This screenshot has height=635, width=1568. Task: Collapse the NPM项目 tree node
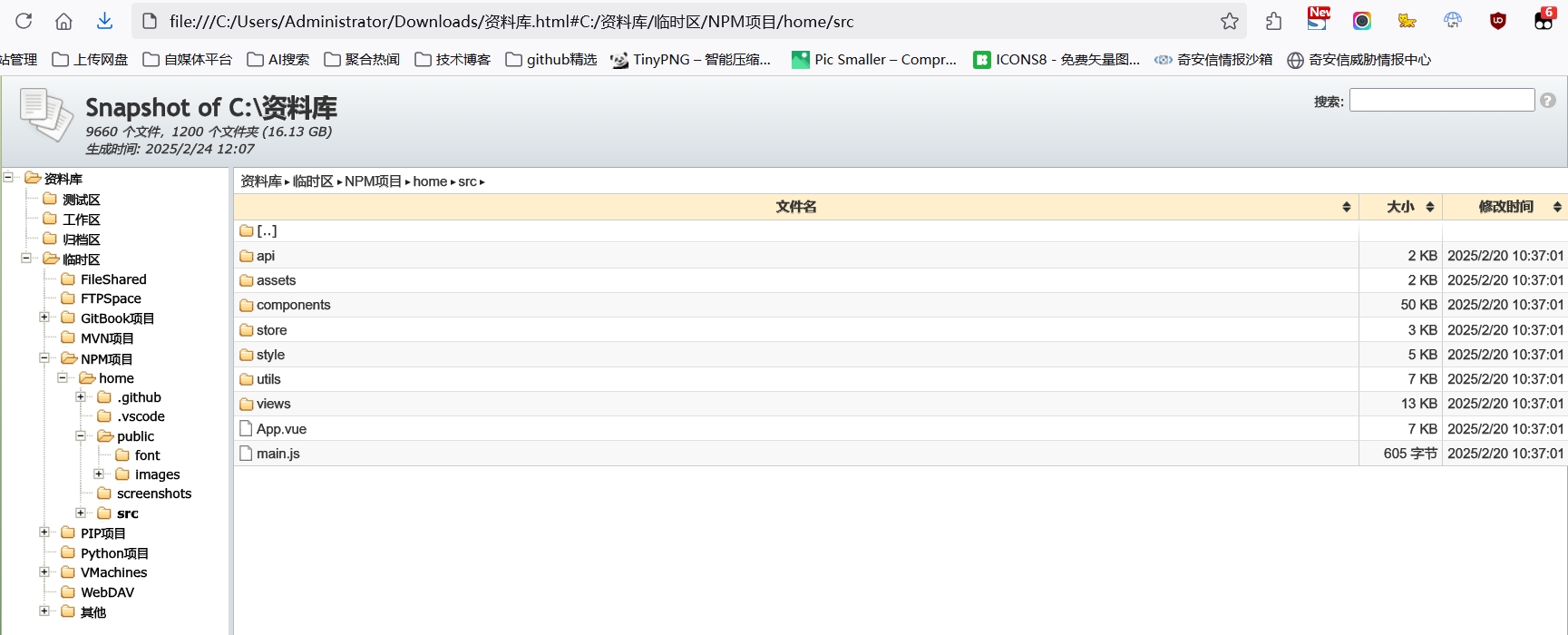click(x=44, y=358)
